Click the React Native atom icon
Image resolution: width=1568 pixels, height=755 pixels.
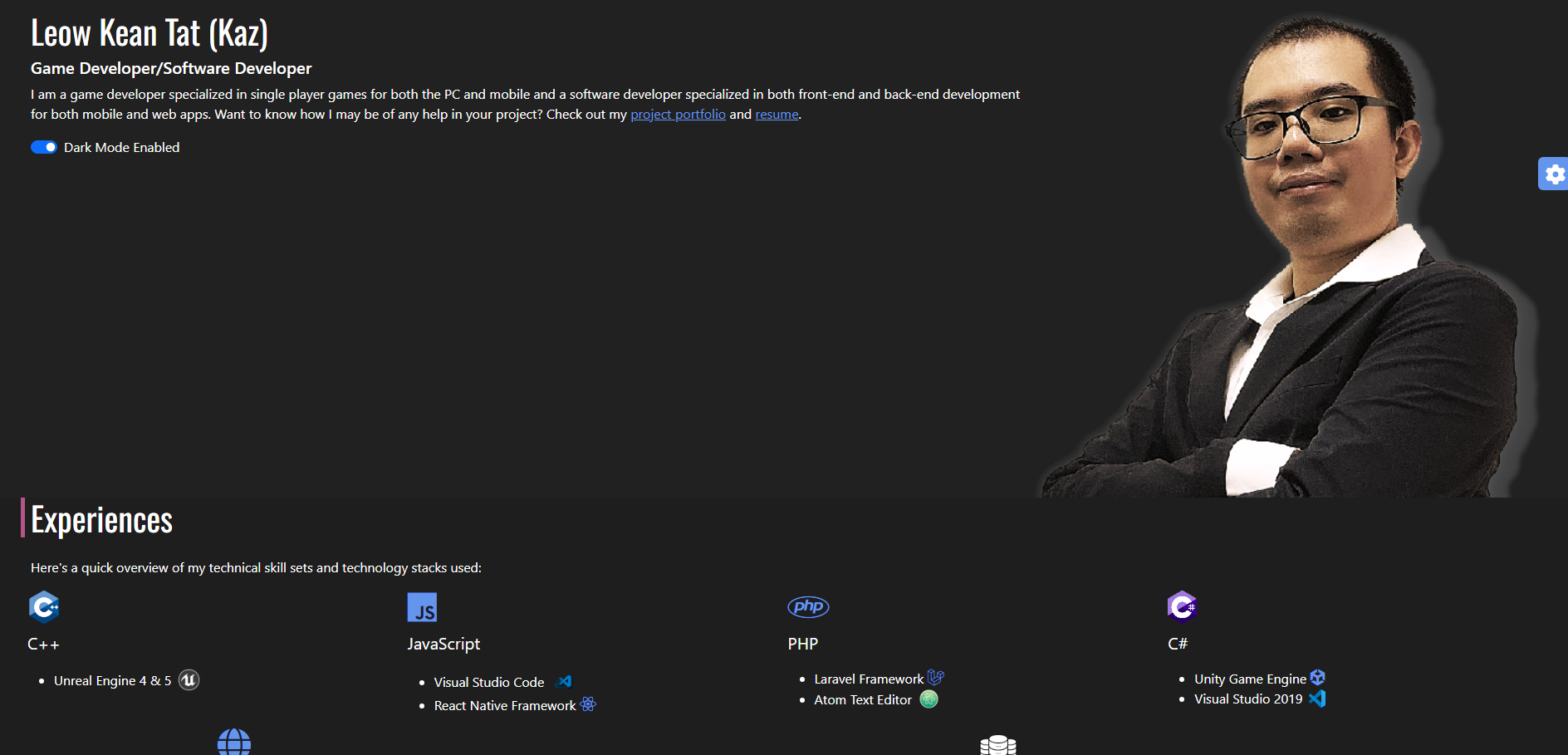coord(588,704)
